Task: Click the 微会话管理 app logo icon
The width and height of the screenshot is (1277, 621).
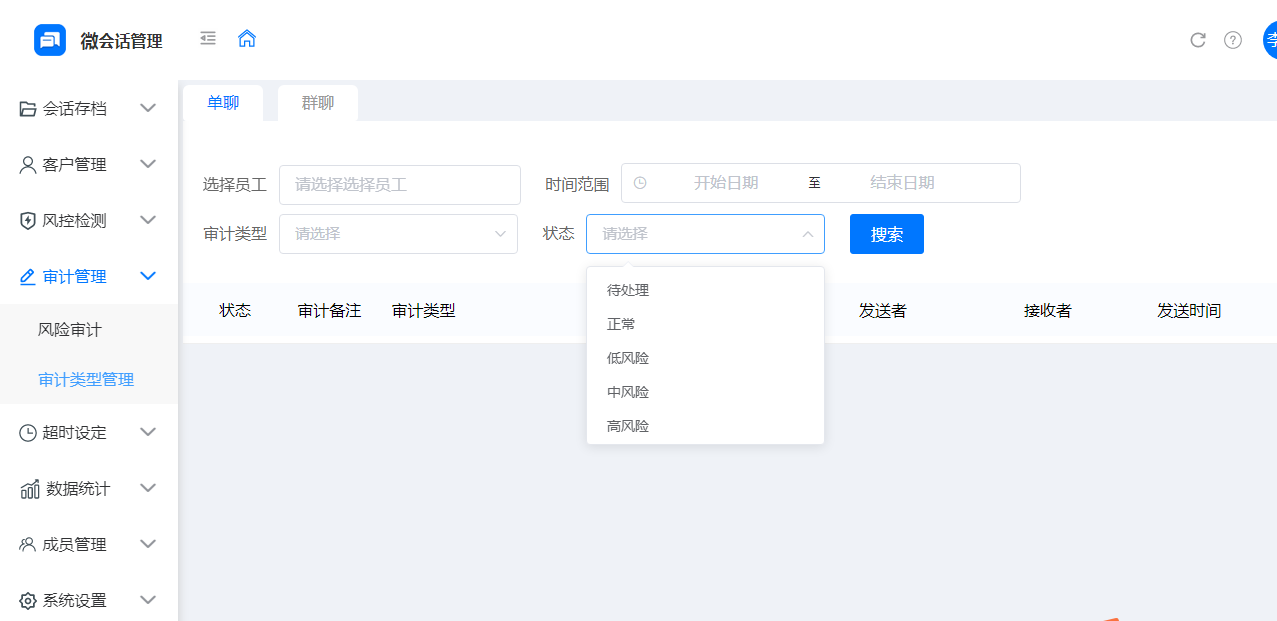Action: (x=49, y=40)
